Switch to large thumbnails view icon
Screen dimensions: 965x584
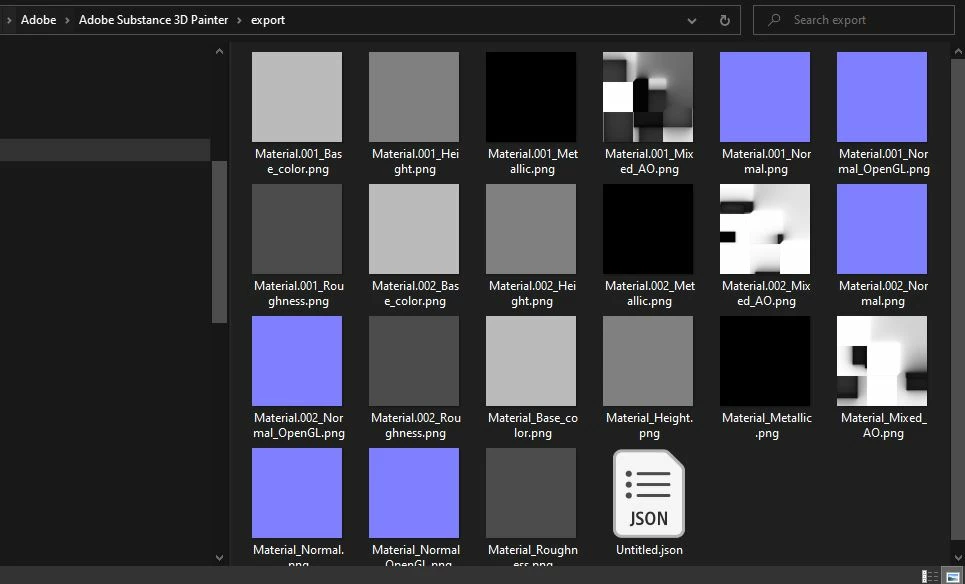953,576
